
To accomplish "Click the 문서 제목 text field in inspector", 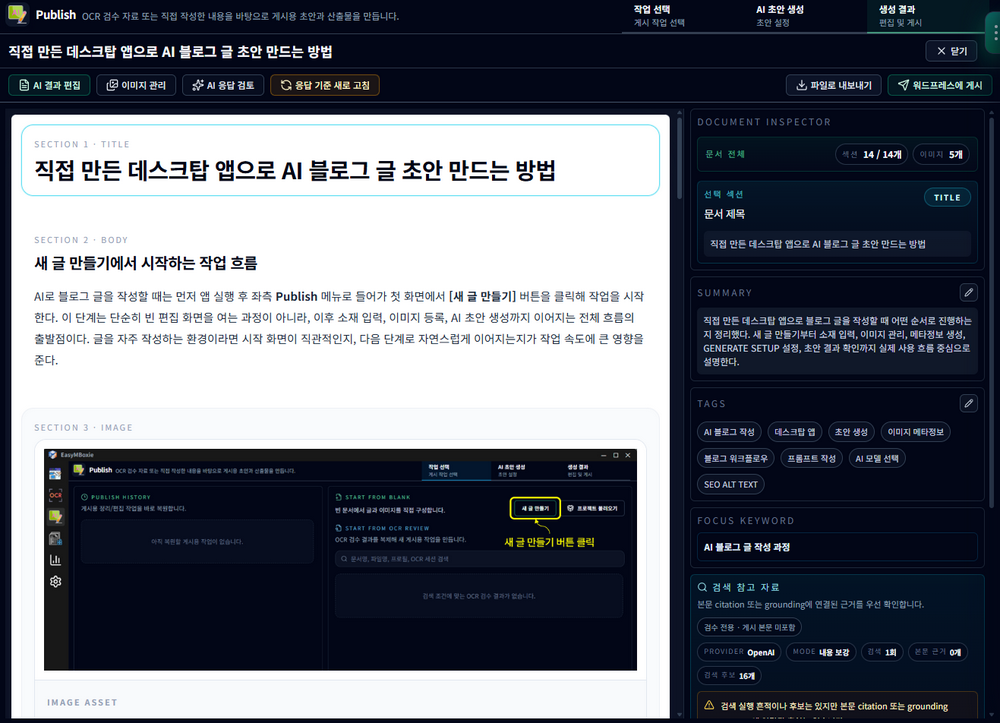I will (x=837, y=244).
